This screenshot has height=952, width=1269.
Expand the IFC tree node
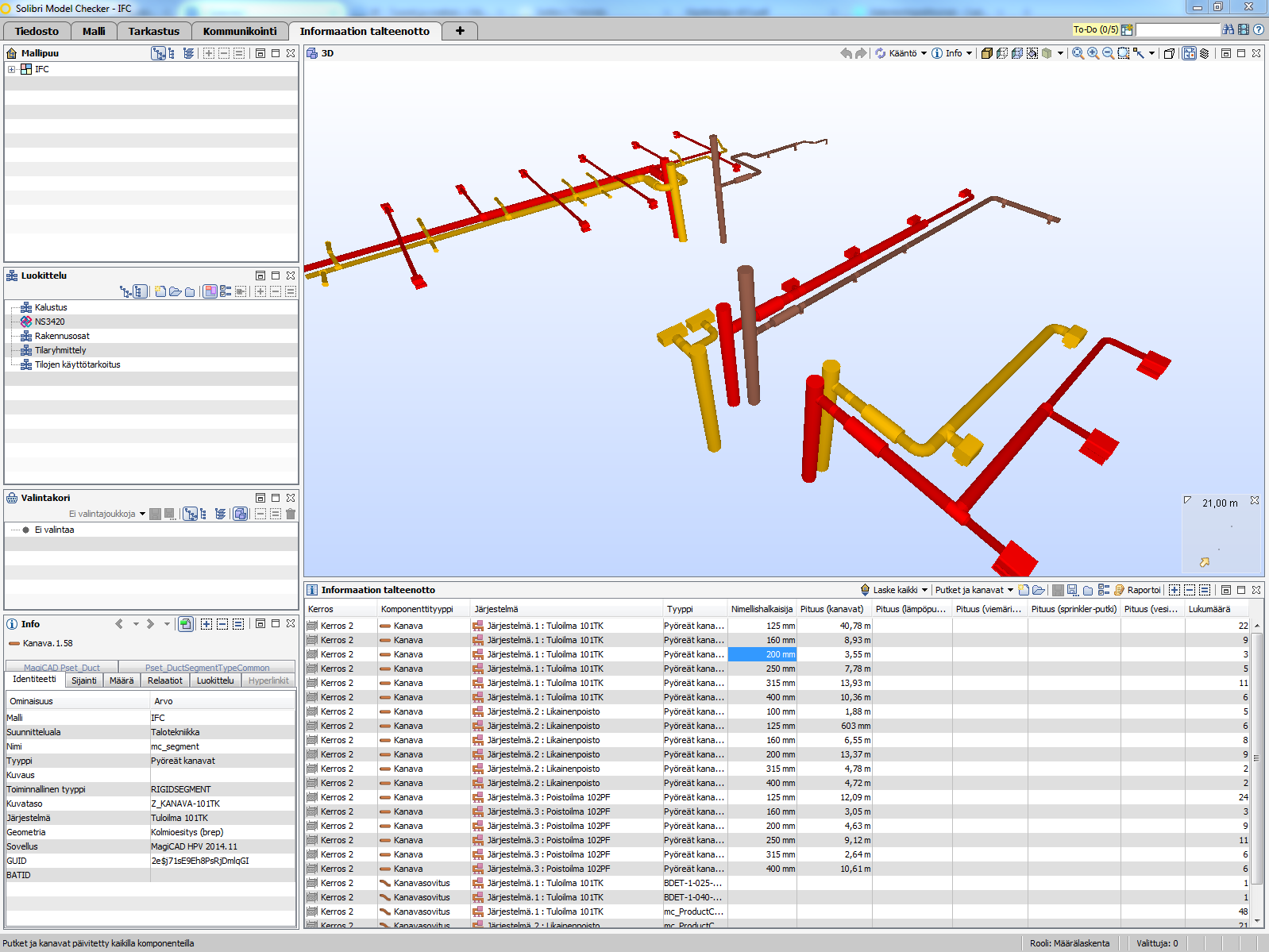[x=11, y=70]
